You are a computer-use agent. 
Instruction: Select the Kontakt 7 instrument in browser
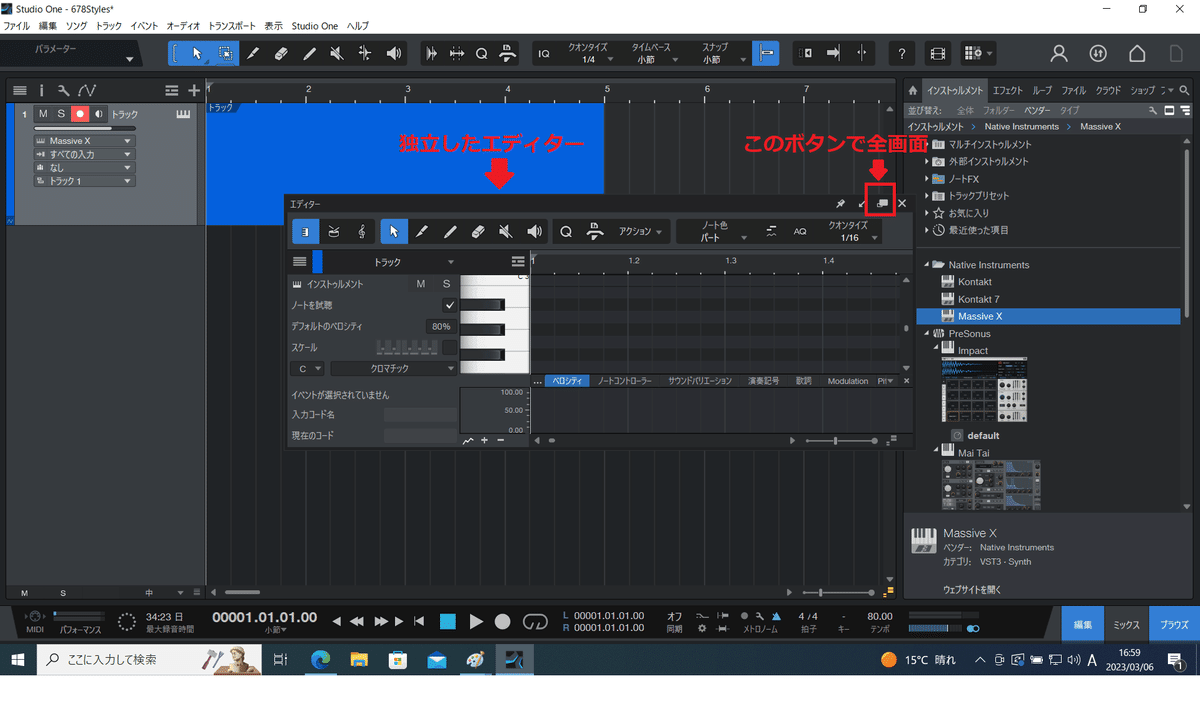pos(978,299)
